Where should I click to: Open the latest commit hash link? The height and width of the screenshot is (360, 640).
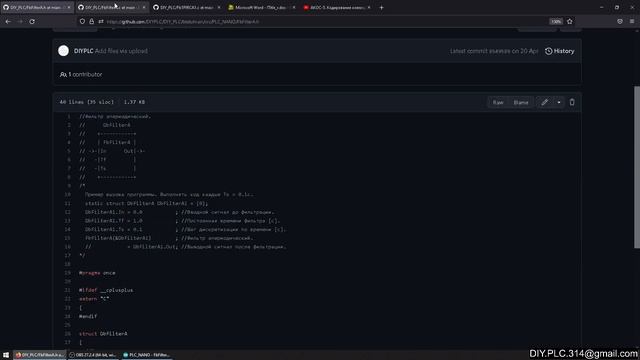(500, 51)
